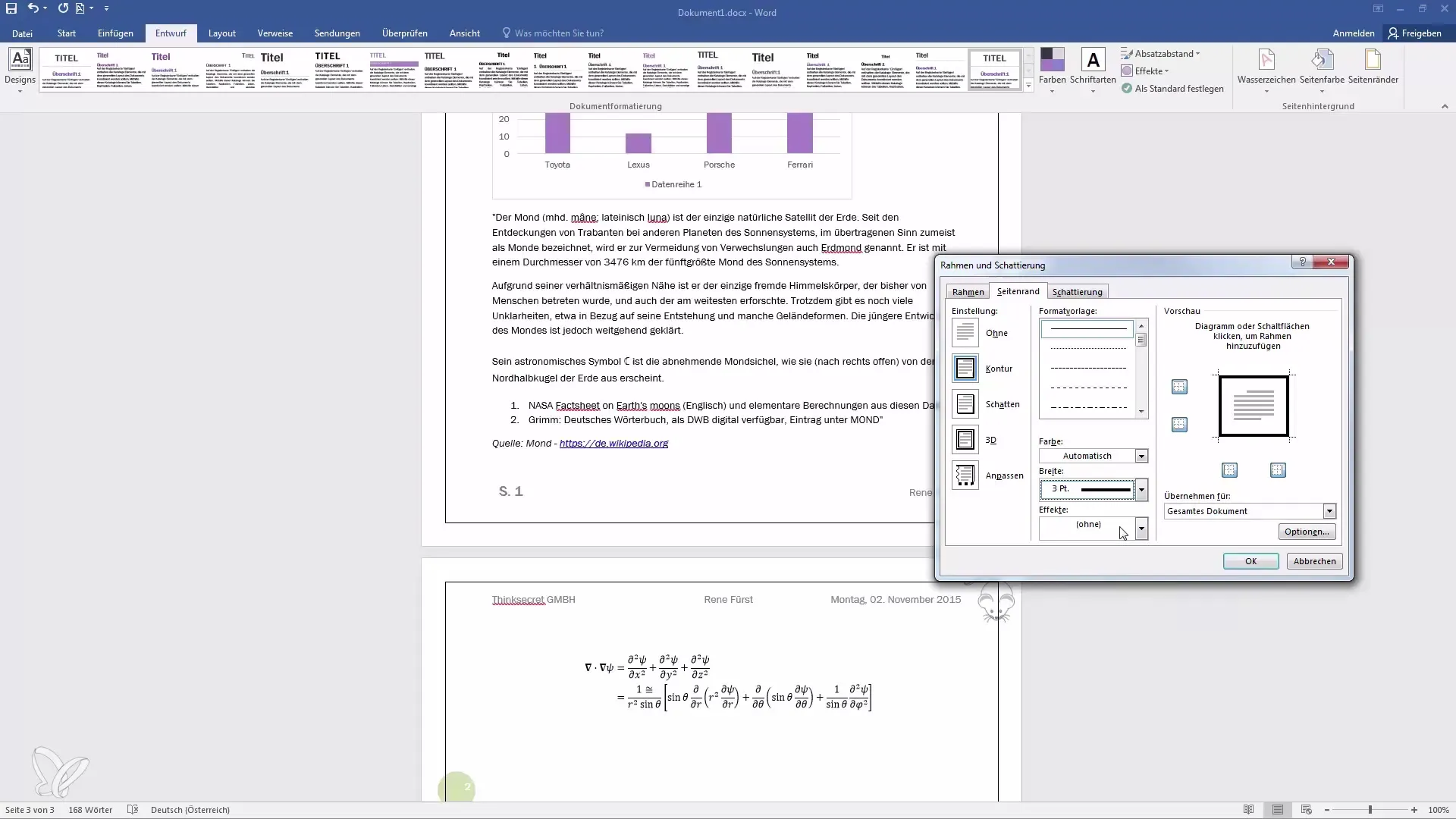Click the dialog help question mark
1456x819 pixels.
tap(1302, 262)
